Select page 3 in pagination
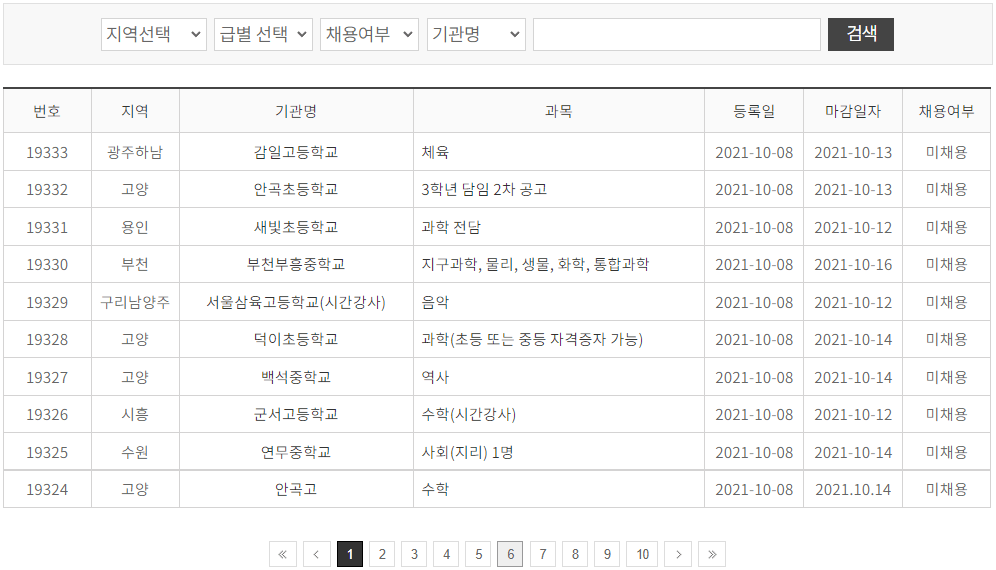The width and height of the screenshot is (996, 570). [x=414, y=554]
